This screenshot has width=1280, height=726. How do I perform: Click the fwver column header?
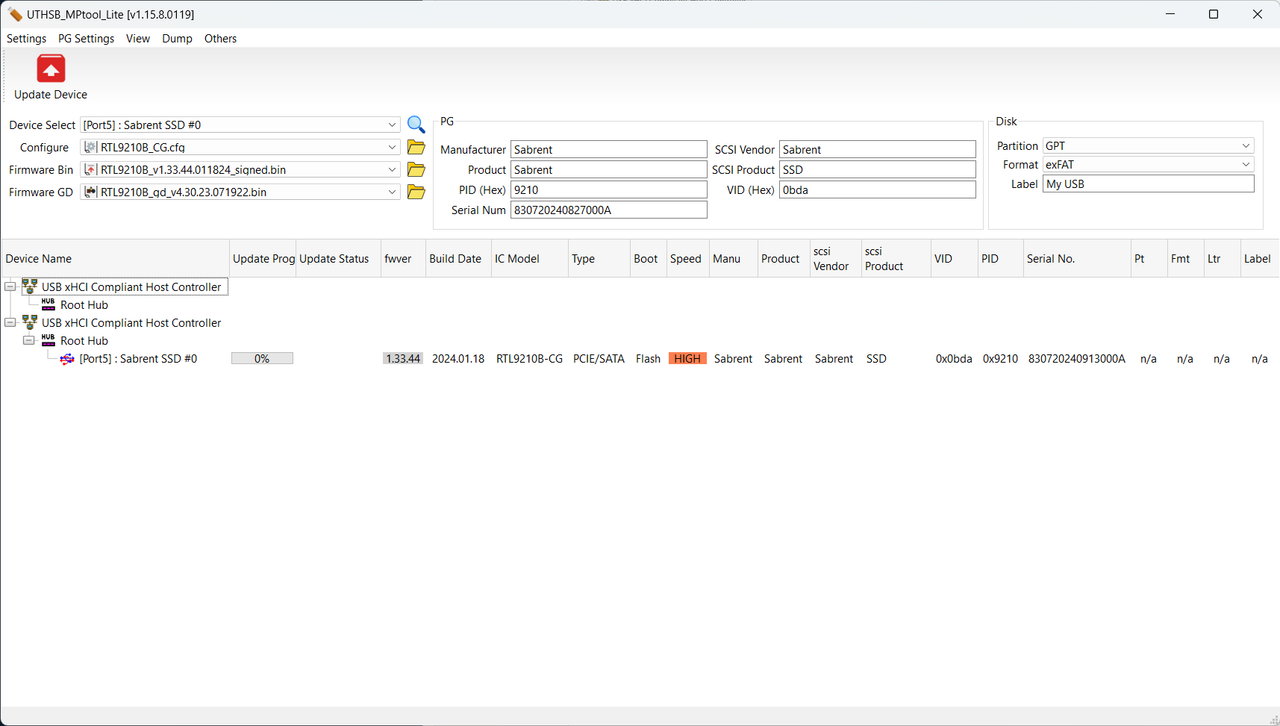tap(403, 258)
